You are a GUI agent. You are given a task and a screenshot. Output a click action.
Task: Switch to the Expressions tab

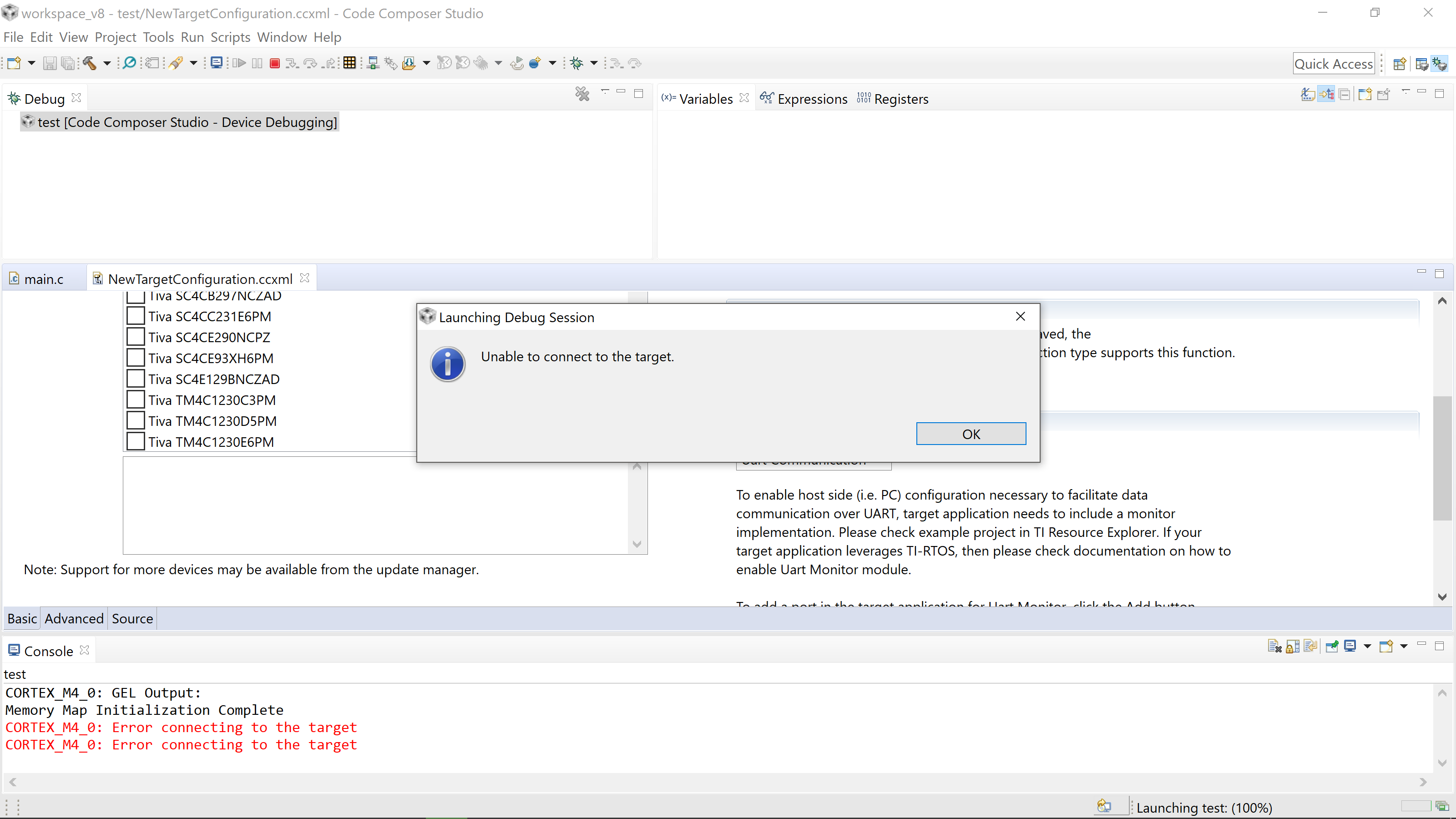coord(804,99)
